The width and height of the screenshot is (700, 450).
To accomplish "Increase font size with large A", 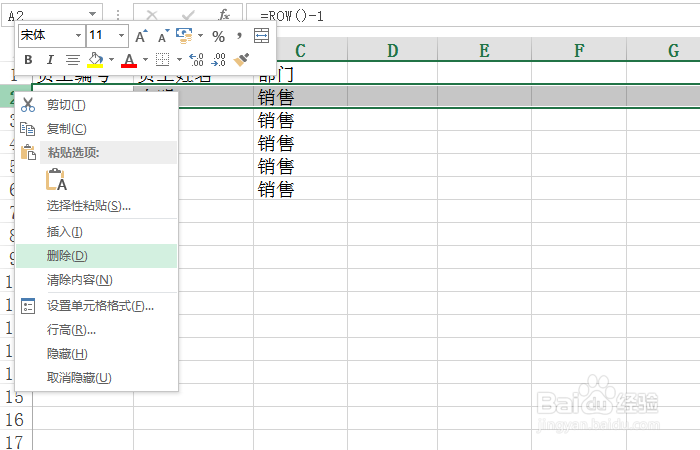I will coord(141,36).
